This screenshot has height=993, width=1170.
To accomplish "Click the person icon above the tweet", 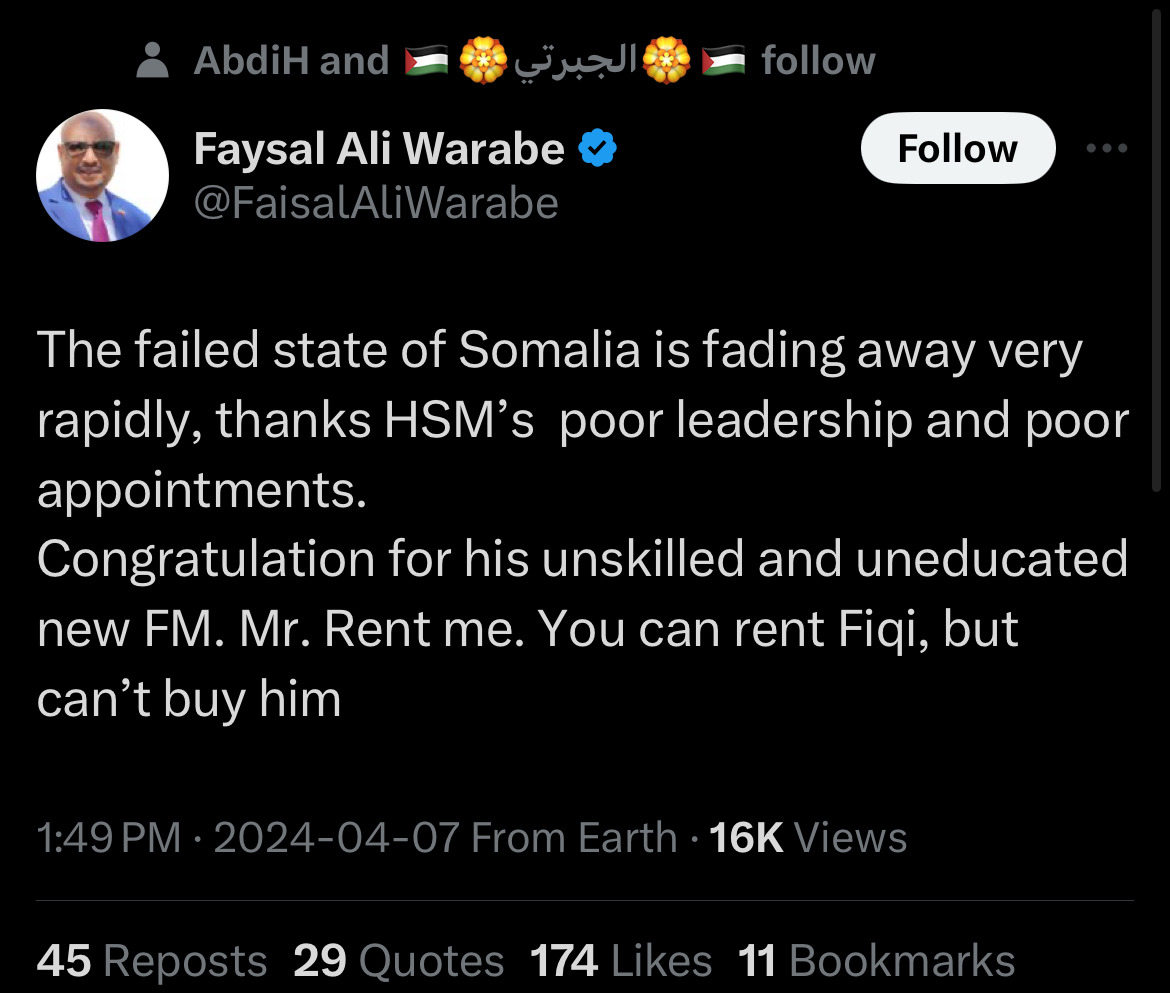I will coord(151,61).
